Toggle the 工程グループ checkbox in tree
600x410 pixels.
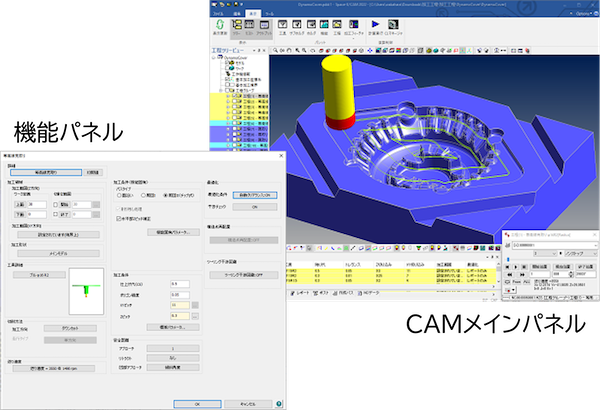(227, 90)
